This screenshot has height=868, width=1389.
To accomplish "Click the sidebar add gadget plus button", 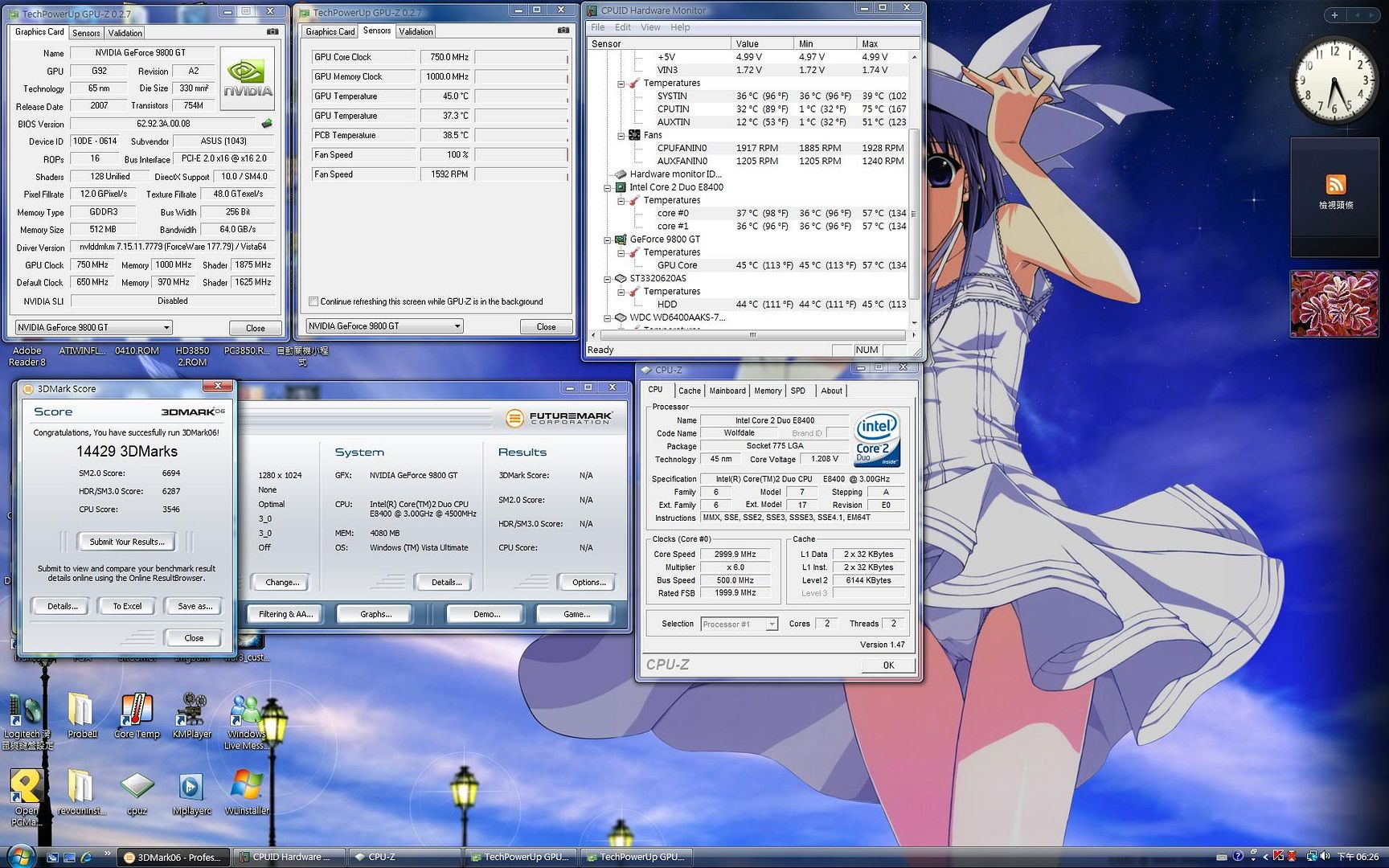I will pyautogui.click(x=1334, y=15).
